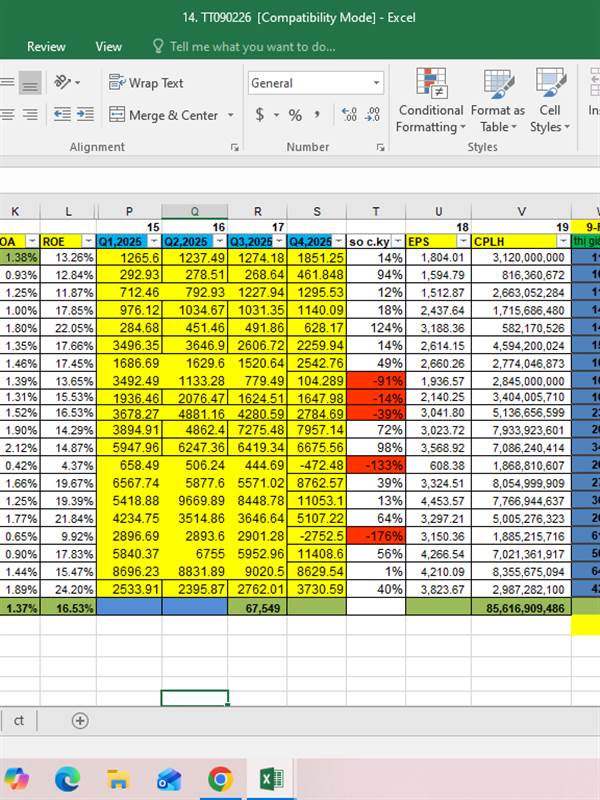Select the Center alignment icon
The width and height of the screenshot is (600, 800).
click(x=7, y=114)
